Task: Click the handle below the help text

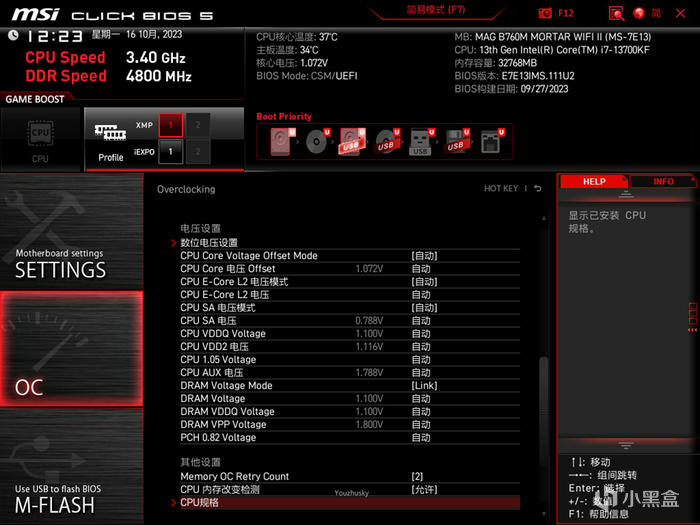Action: [626, 445]
